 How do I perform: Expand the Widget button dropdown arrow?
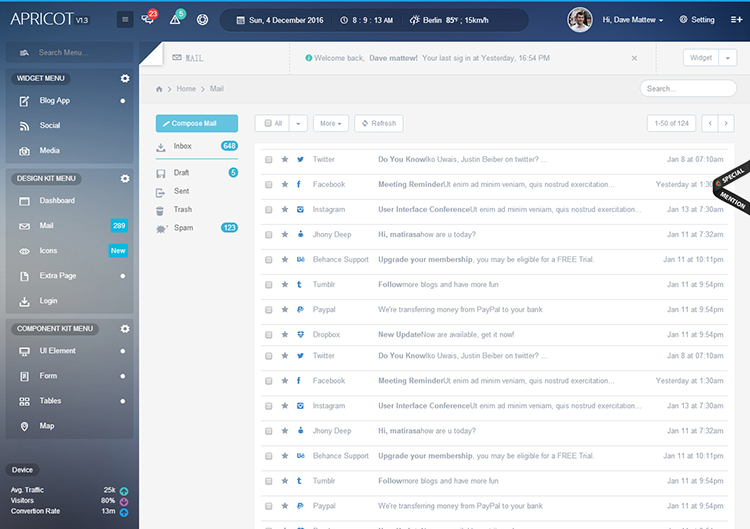[728, 58]
